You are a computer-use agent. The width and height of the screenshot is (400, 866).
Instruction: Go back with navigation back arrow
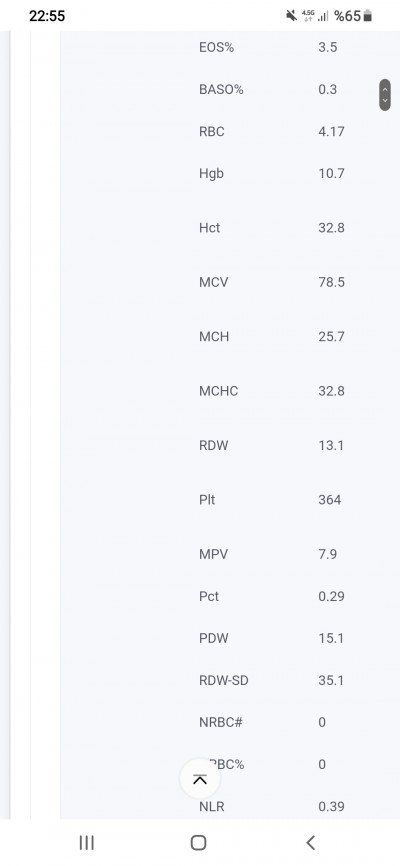(310, 842)
